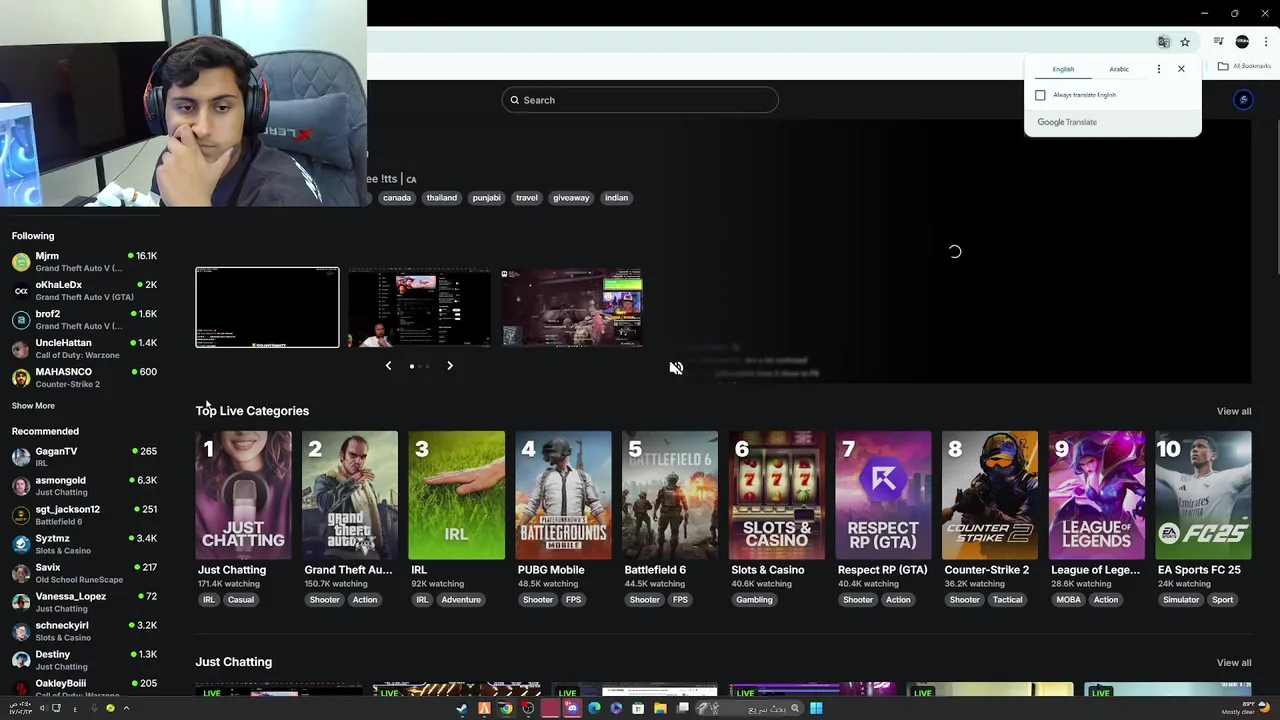Viewport: 1280px width, 720px height.
Task: Open the media controls icon in toolbar
Action: pos(1218,42)
